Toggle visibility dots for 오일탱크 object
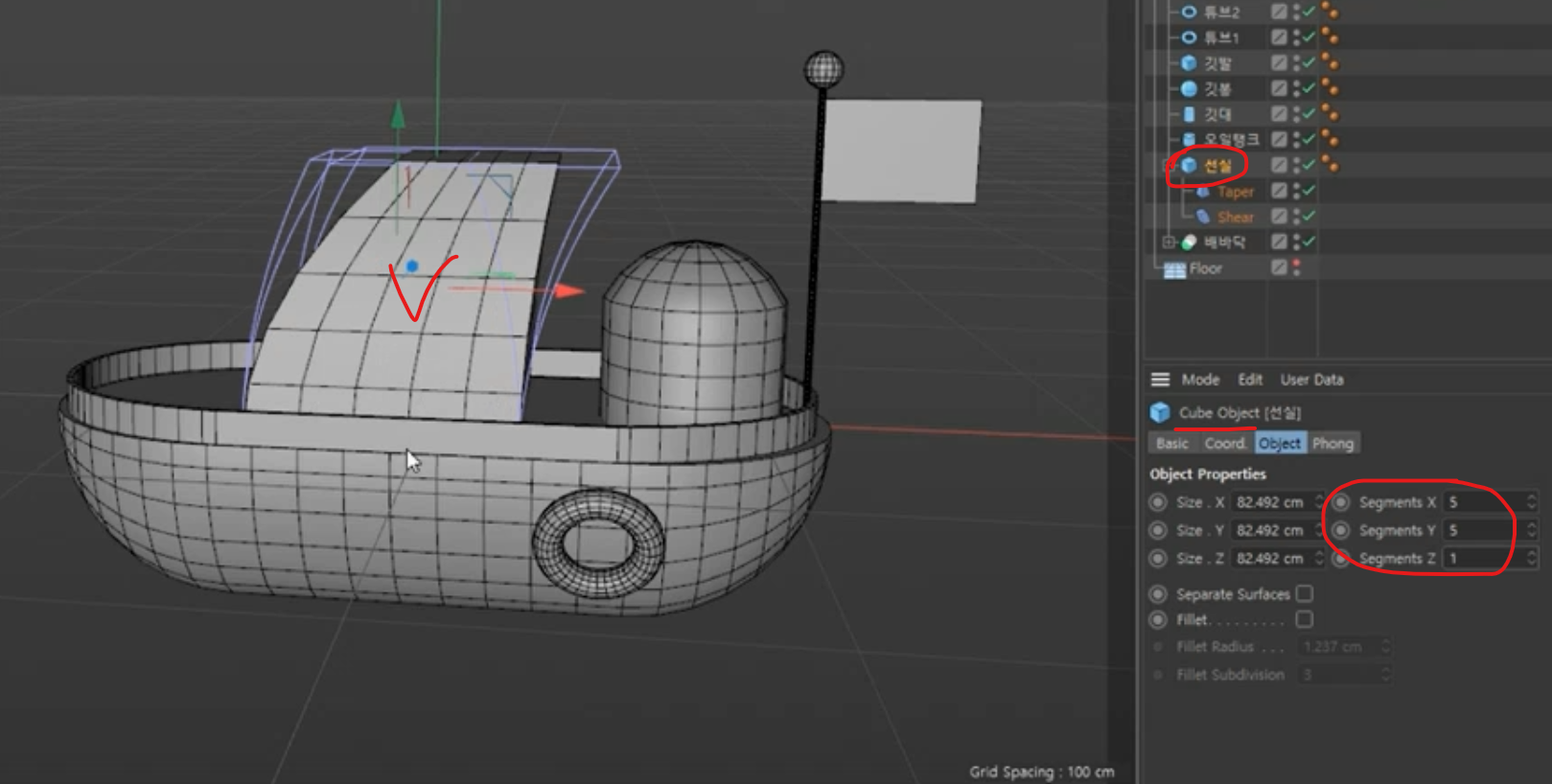This screenshot has height=784, width=1552. pos(1296,140)
